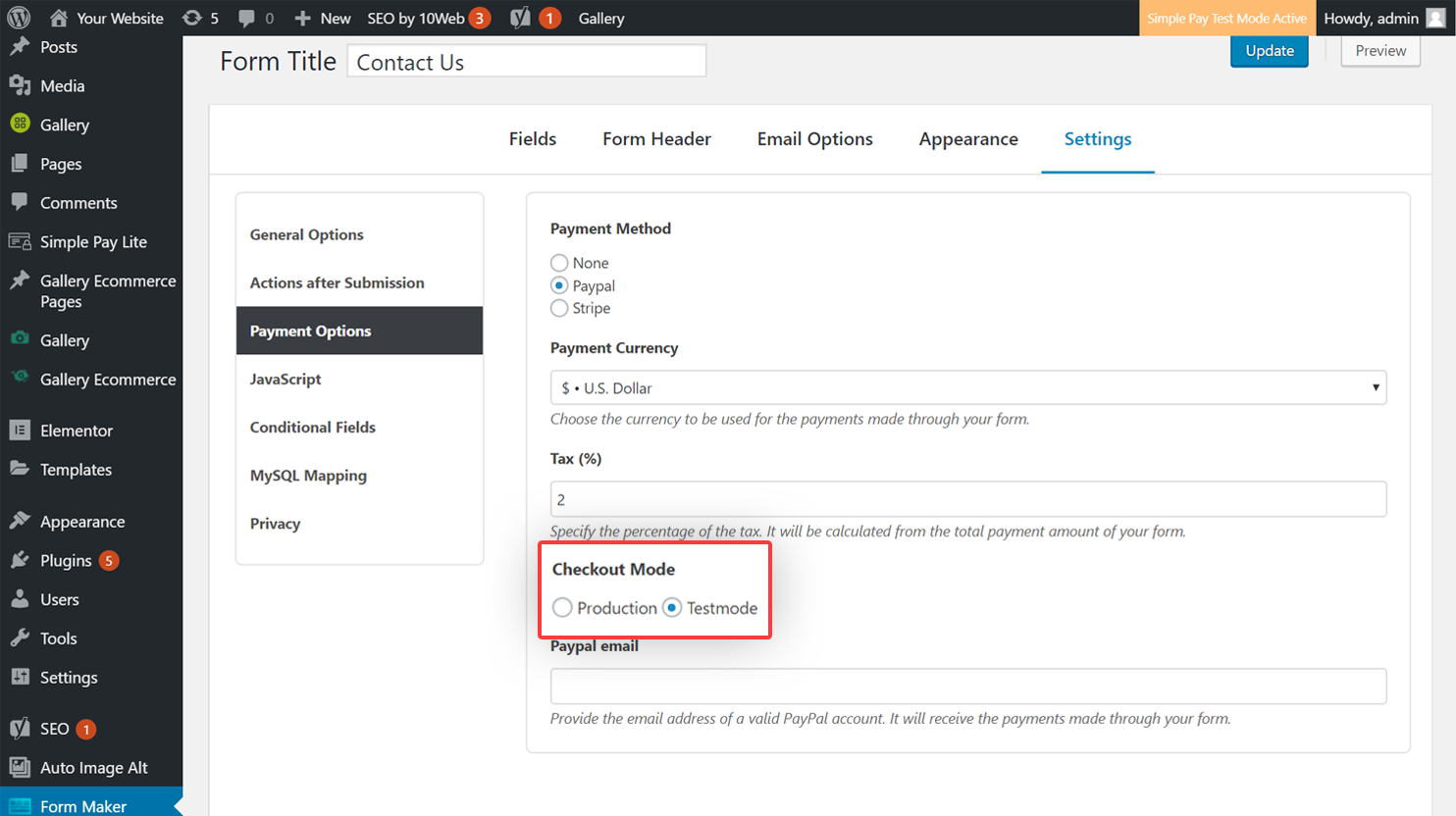Open Conditional Fields section
This screenshot has height=816, width=1456.
click(359, 427)
